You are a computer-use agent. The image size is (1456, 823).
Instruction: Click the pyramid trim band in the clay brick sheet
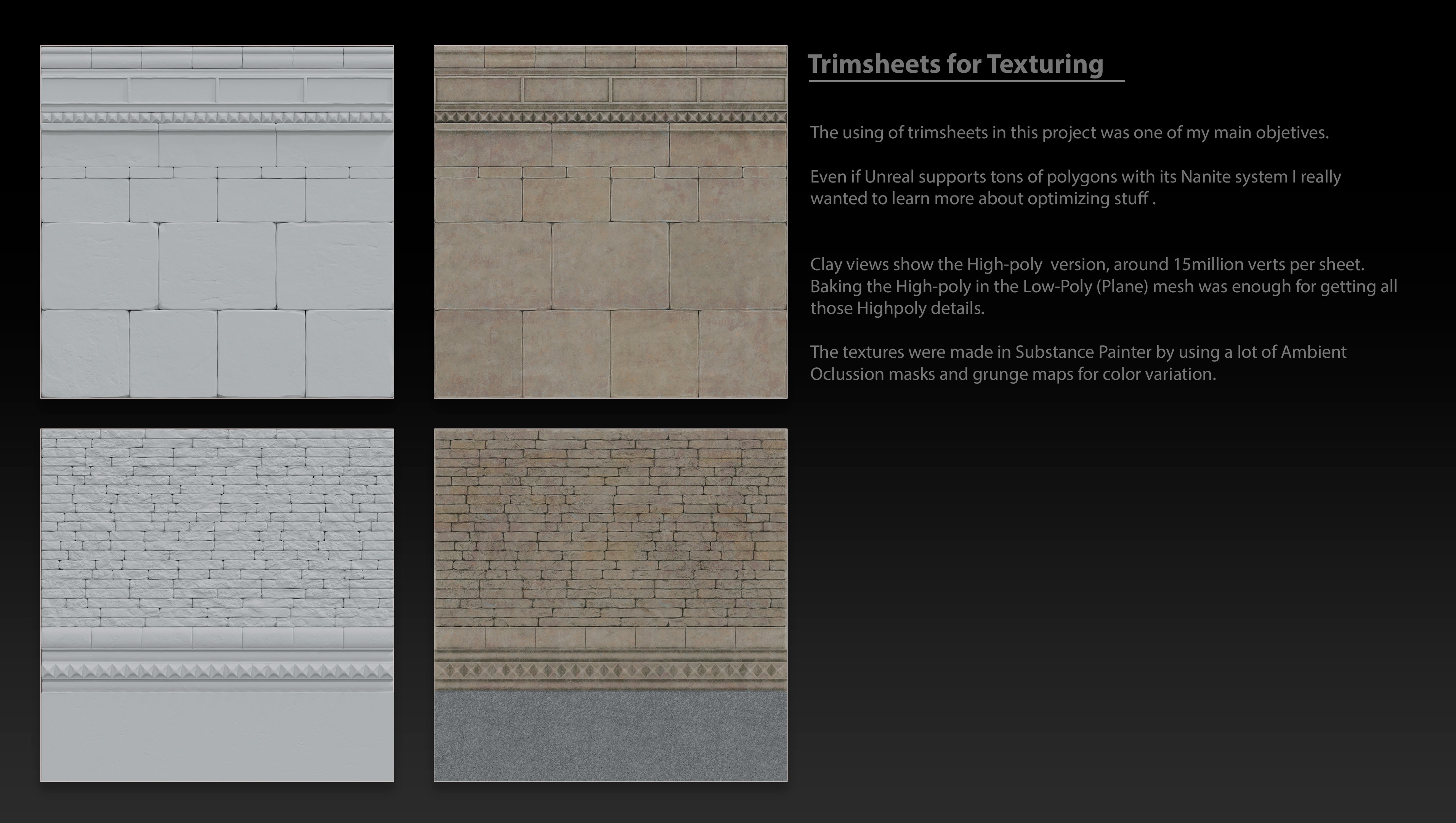point(217,671)
